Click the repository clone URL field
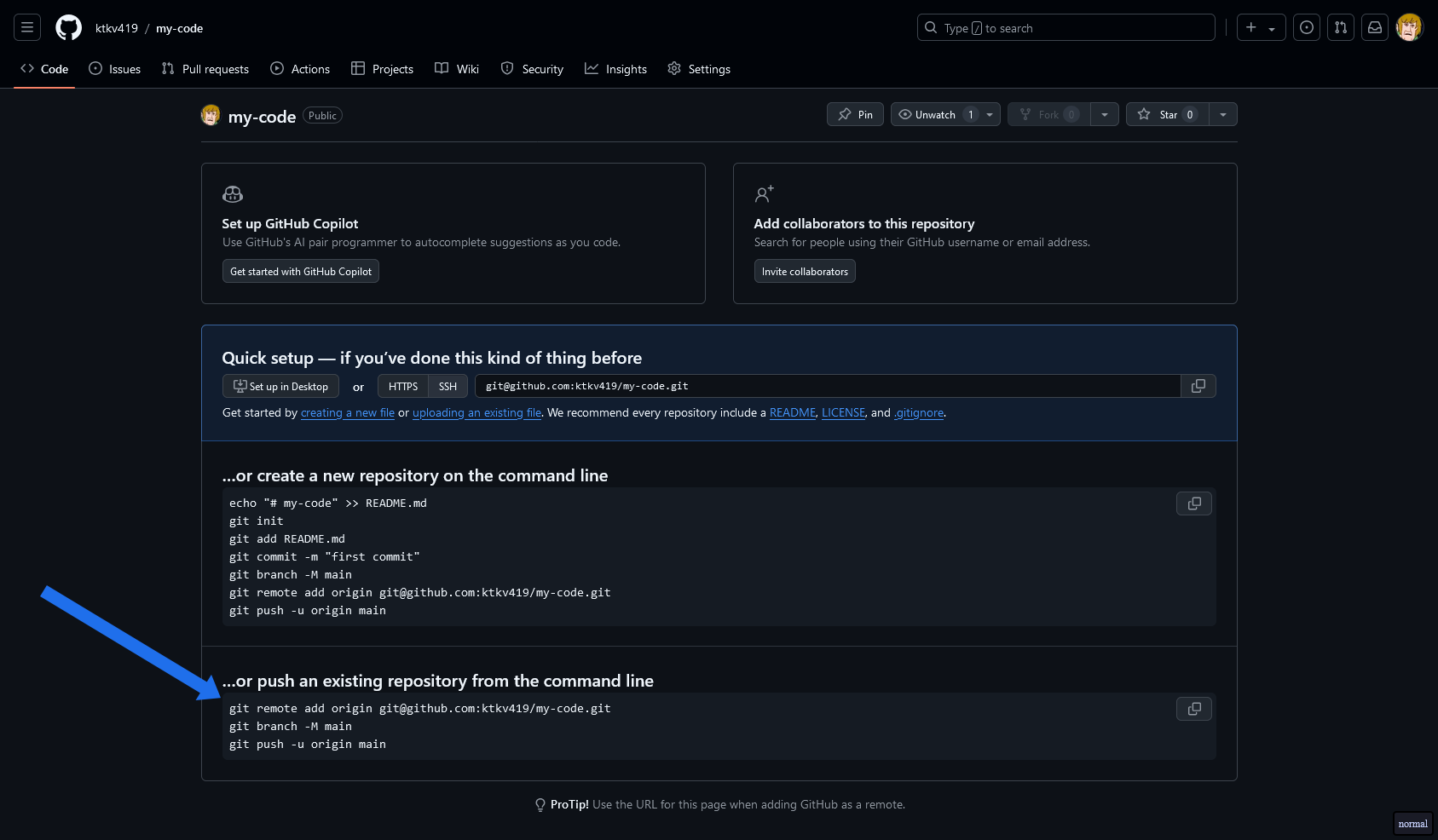The height and width of the screenshot is (840, 1438). click(828, 386)
